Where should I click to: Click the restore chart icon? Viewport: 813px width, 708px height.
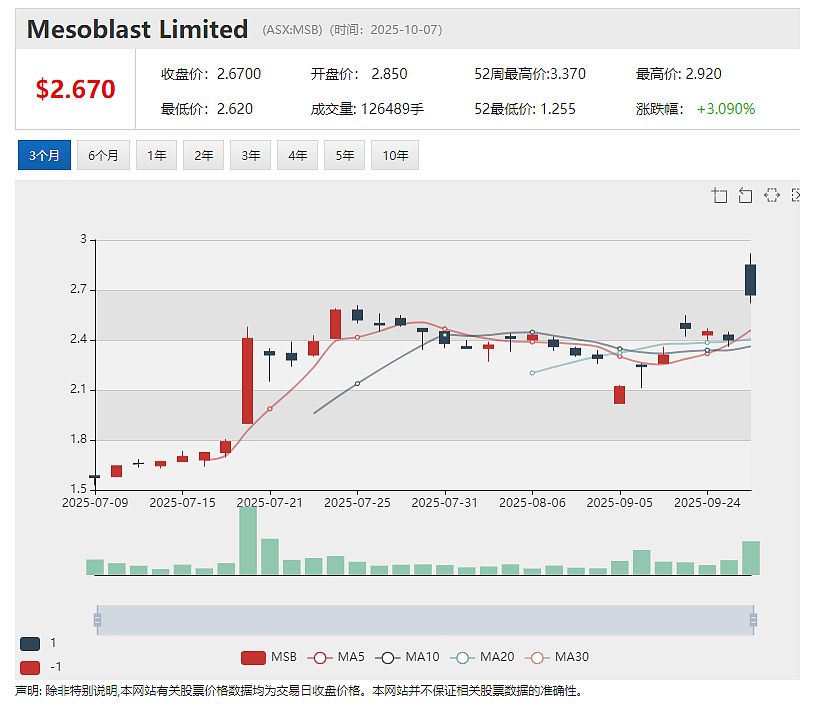pyautogui.click(x=772, y=196)
